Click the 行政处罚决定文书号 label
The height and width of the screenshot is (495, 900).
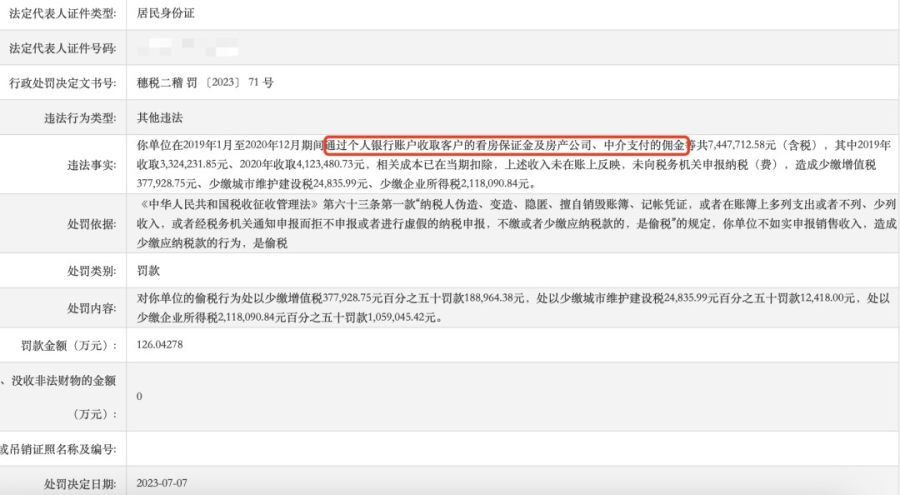[63, 83]
